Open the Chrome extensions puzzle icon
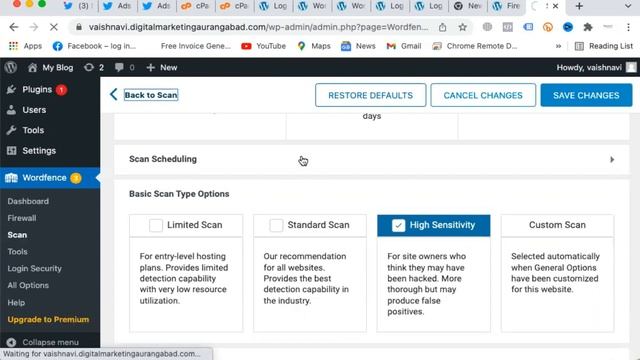 [x=588, y=27]
